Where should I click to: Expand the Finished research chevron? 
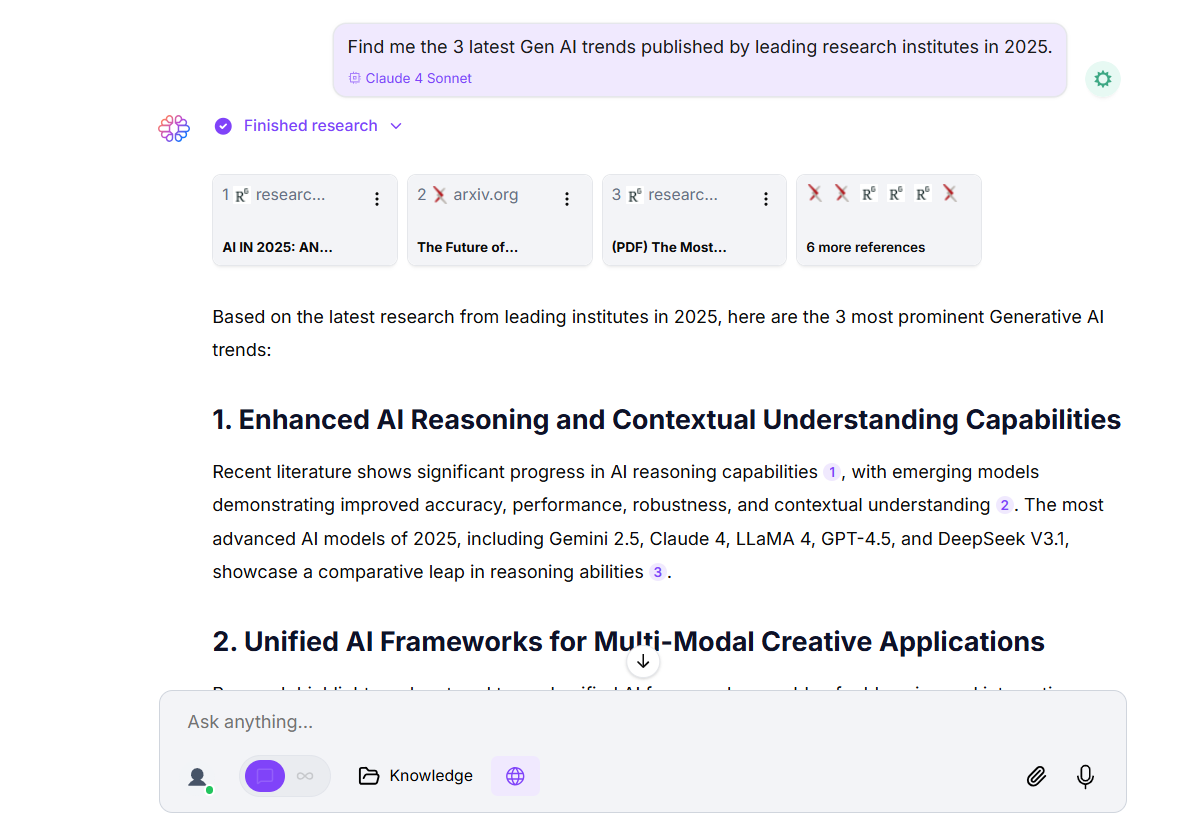[396, 126]
